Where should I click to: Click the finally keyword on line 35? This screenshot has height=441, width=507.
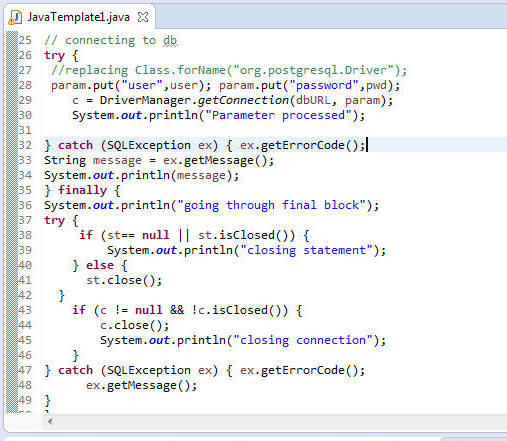82,190
